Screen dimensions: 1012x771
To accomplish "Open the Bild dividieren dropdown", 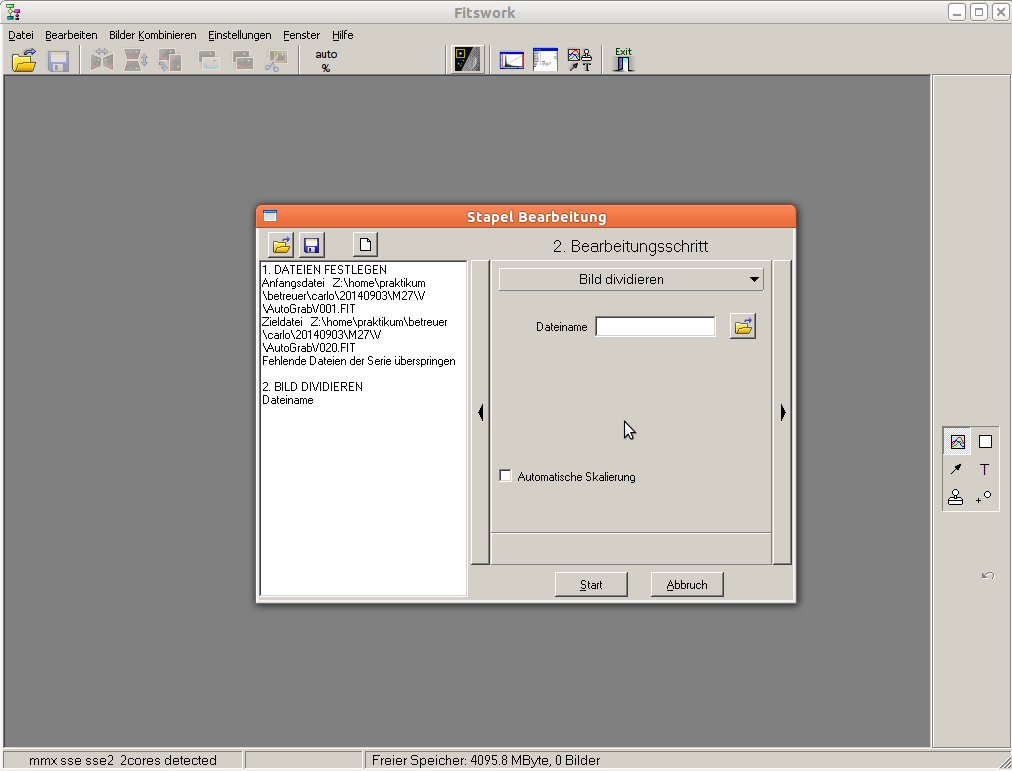I will click(x=631, y=280).
